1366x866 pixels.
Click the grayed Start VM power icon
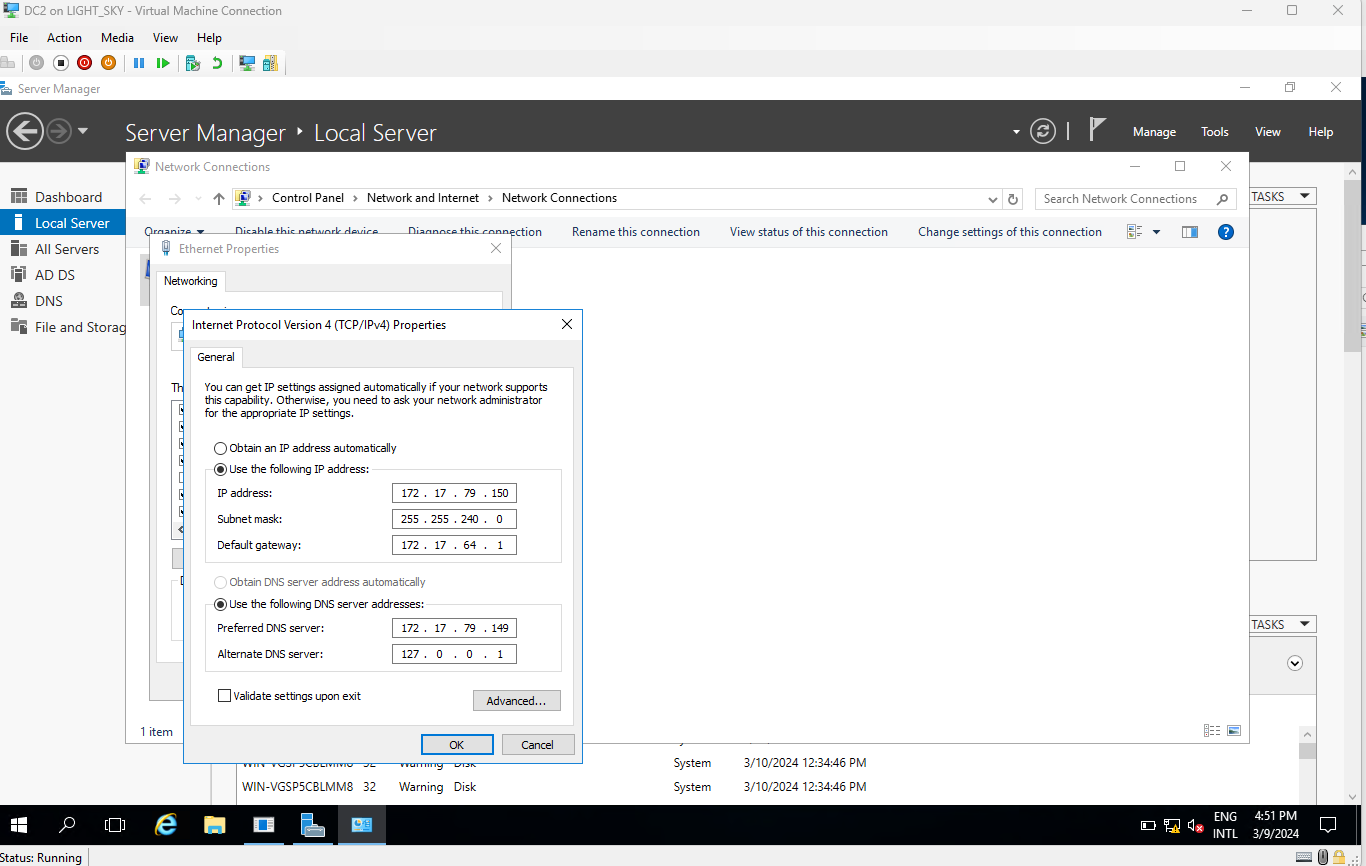pyautogui.click(x=36, y=63)
